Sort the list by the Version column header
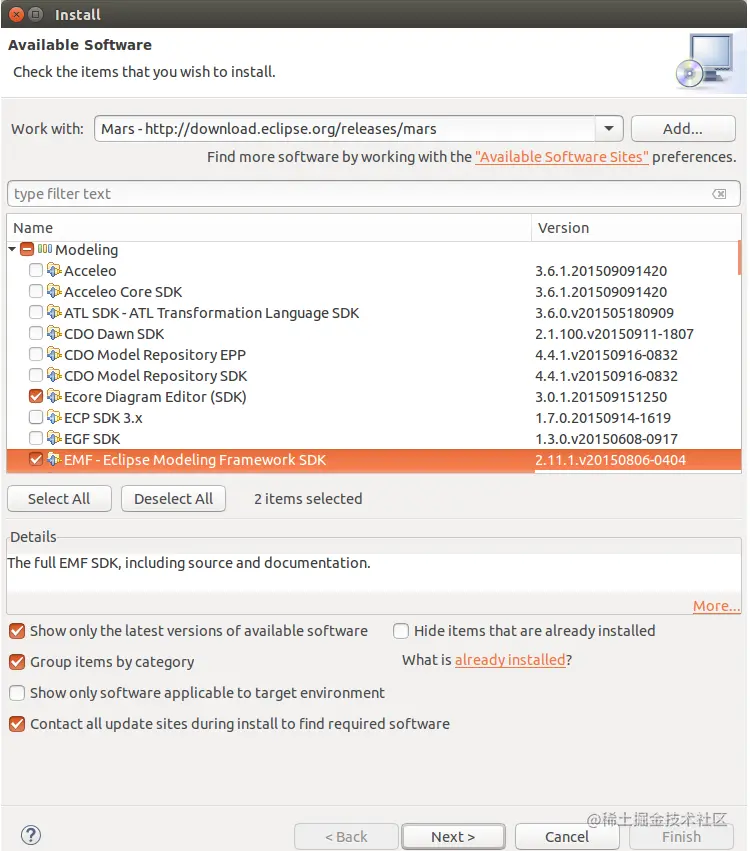This screenshot has height=851, width=750. [564, 228]
